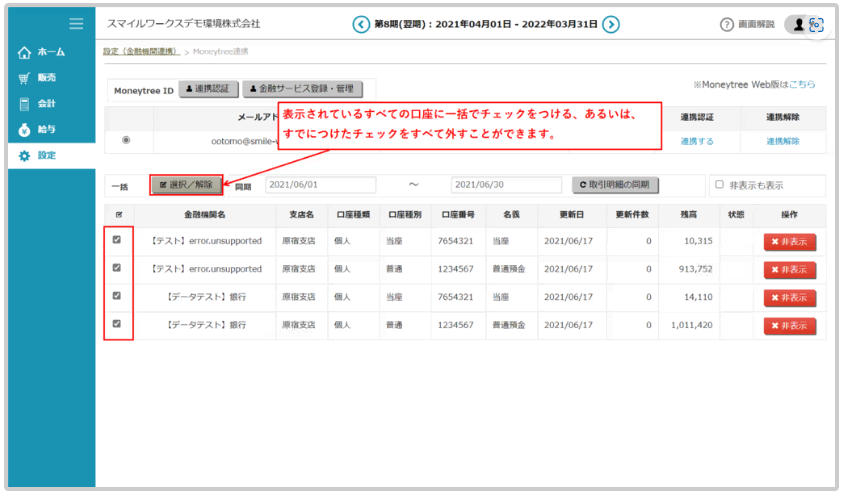Select the ootomo email radio button
The image size is (841, 493).
(x=125, y=140)
